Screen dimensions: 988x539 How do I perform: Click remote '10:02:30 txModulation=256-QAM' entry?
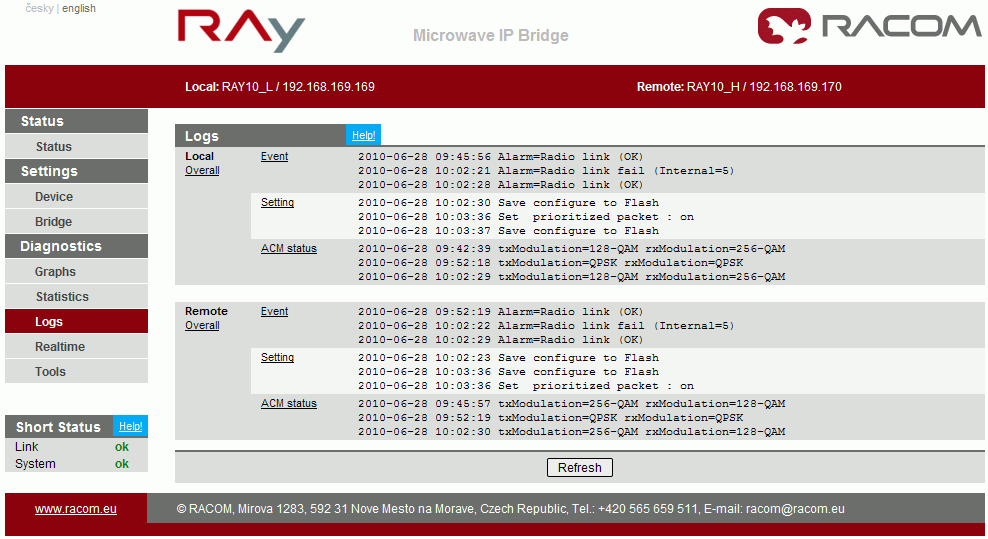[x=572, y=432]
